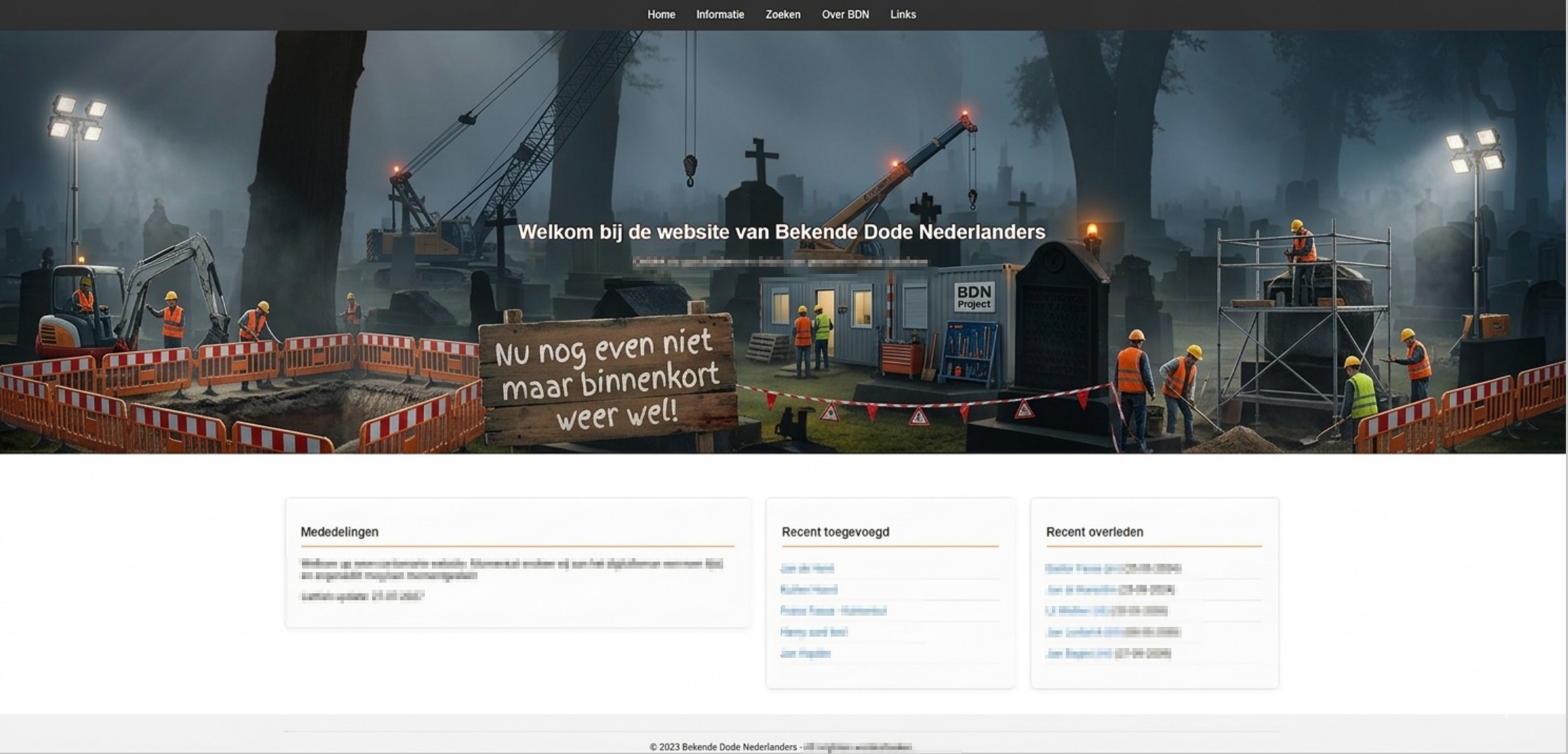Open the Informatie page
Viewport: 1568px width, 754px height.
tap(720, 14)
